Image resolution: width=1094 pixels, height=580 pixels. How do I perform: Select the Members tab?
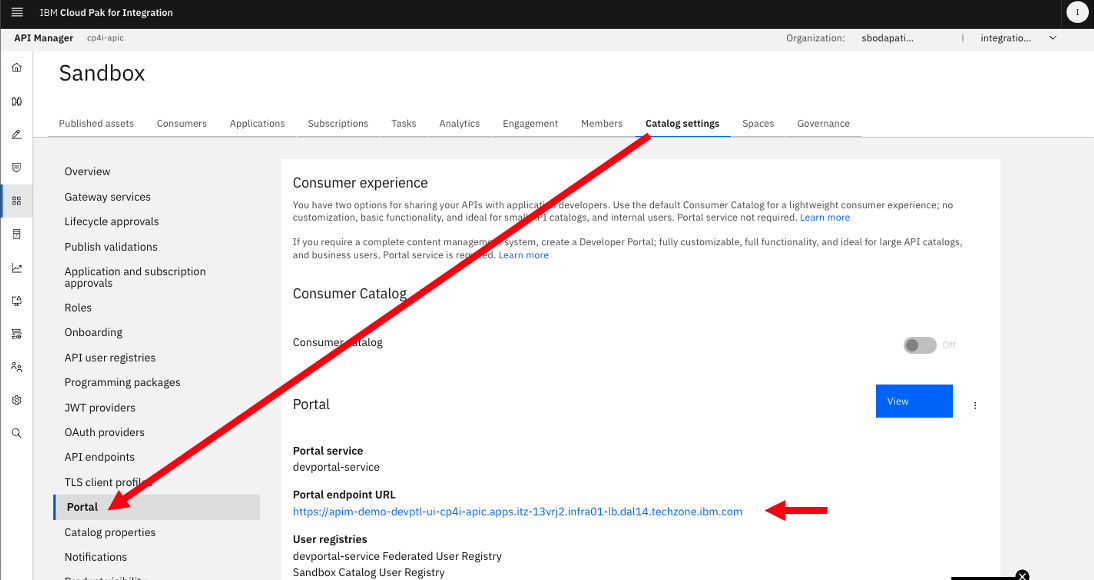(601, 124)
